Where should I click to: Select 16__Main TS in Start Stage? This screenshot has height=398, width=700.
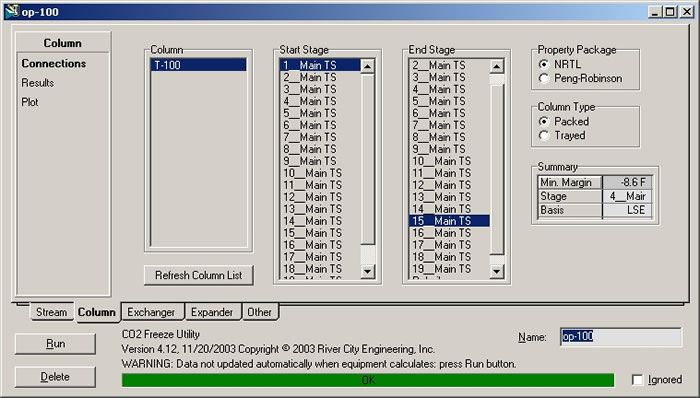320,245
